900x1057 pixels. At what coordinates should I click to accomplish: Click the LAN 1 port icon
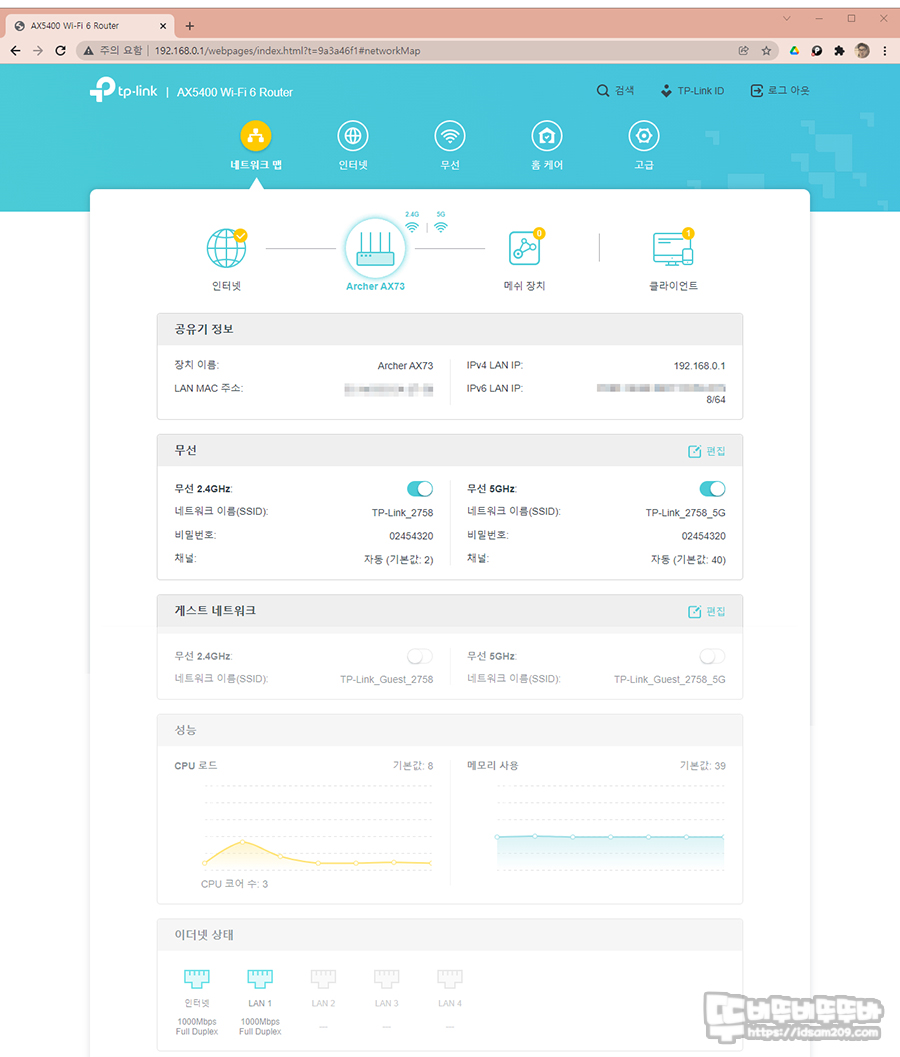point(260,978)
